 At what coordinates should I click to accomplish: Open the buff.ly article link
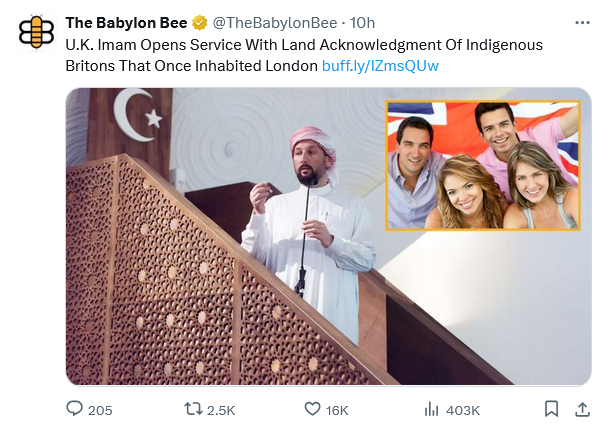click(380, 66)
